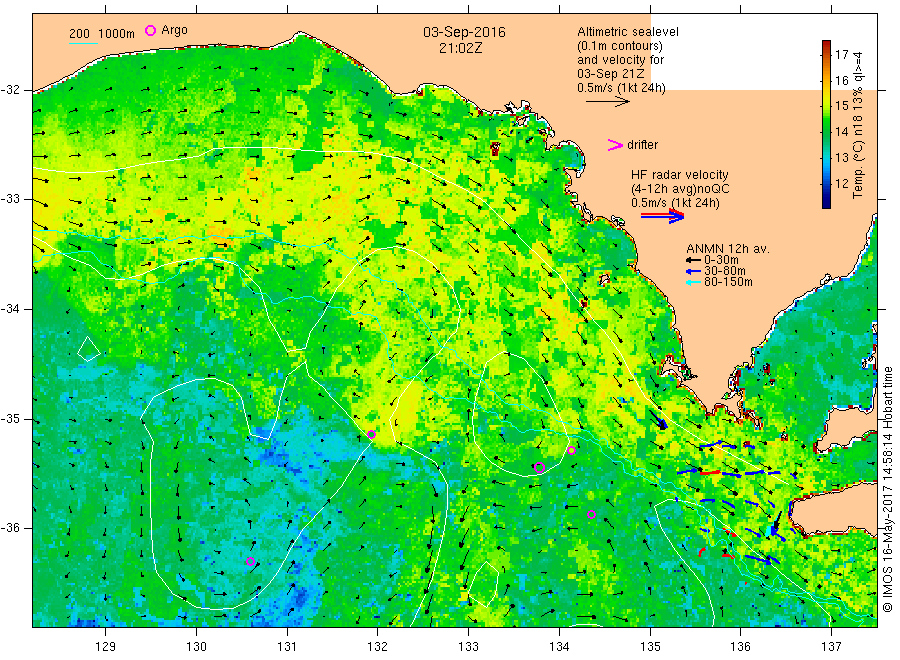The width and height of the screenshot is (900, 660).
Task: Click the 16 tick label on the color bar
Action: 841,80
